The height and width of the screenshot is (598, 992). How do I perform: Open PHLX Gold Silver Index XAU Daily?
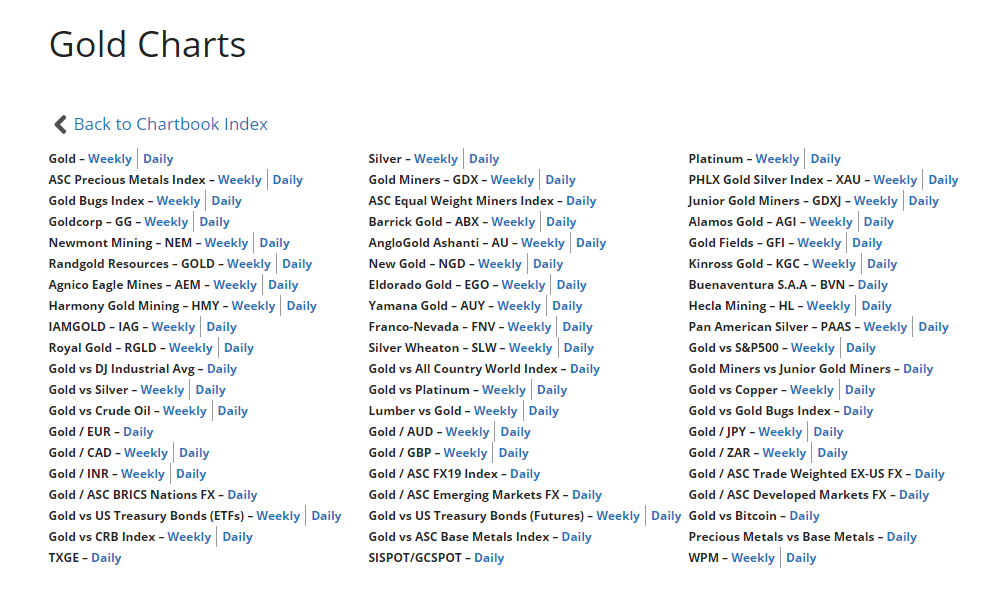[x=943, y=180]
